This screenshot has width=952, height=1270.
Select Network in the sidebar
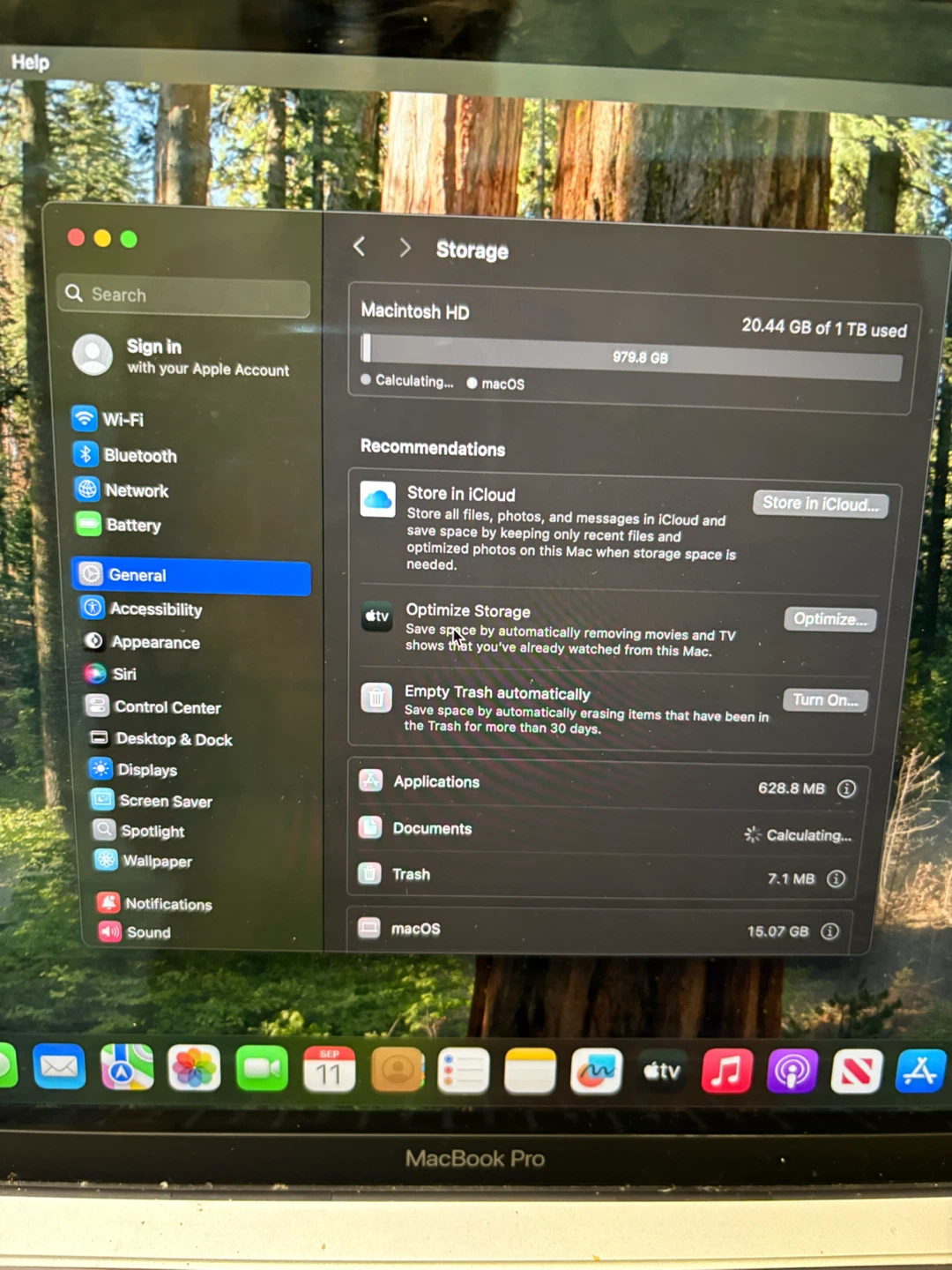pos(123,489)
